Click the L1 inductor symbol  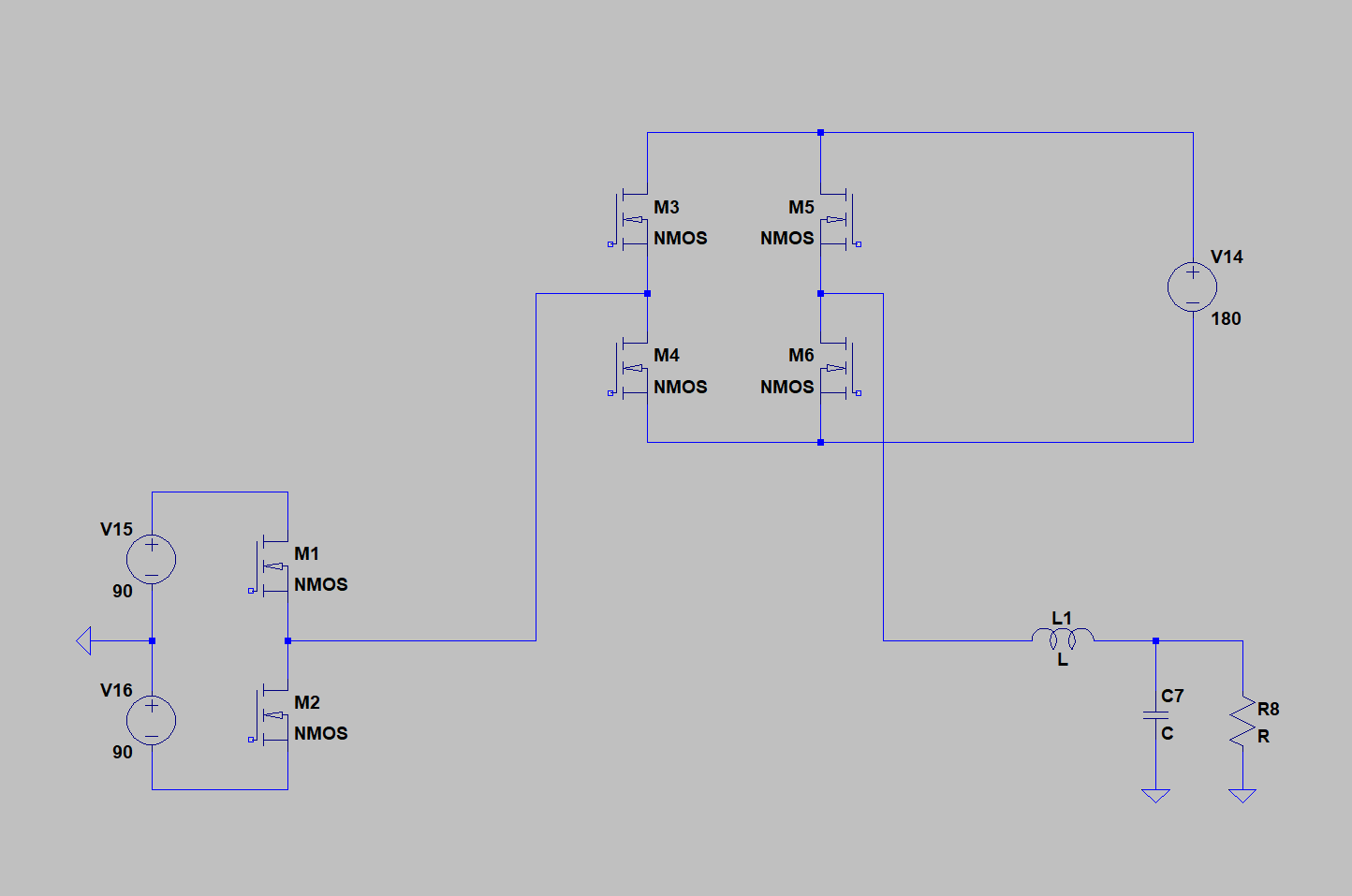pos(1063,639)
